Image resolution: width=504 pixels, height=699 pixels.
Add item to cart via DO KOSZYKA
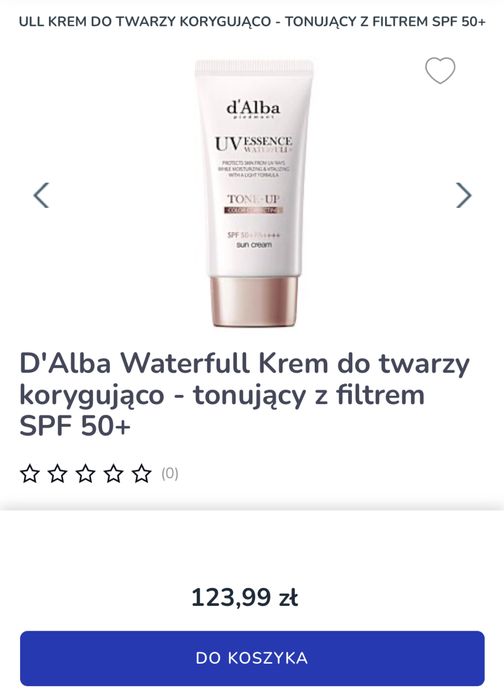coord(252,658)
